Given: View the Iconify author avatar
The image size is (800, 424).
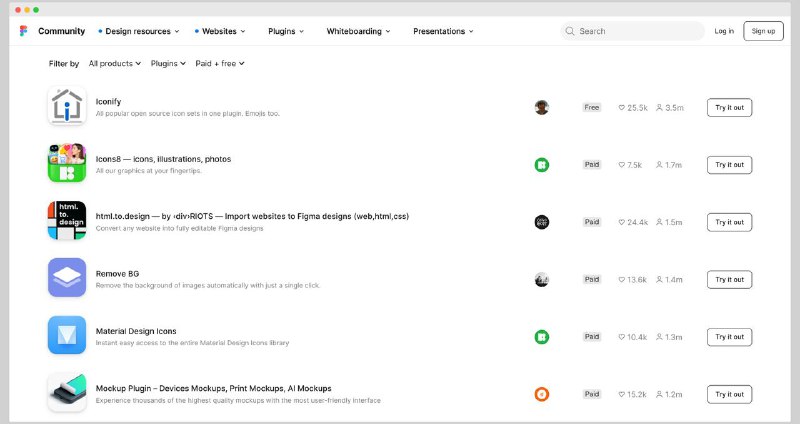Looking at the screenshot, I should (x=542, y=108).
